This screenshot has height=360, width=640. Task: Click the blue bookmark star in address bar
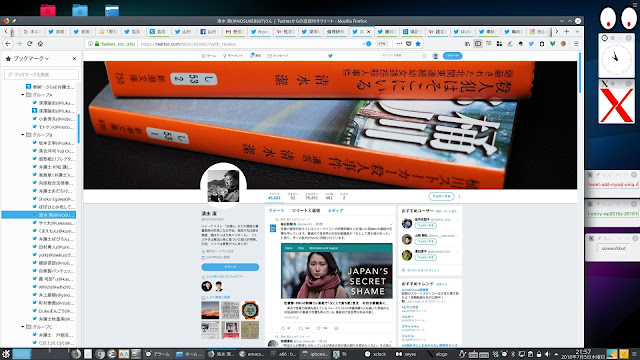click(418, 44)
